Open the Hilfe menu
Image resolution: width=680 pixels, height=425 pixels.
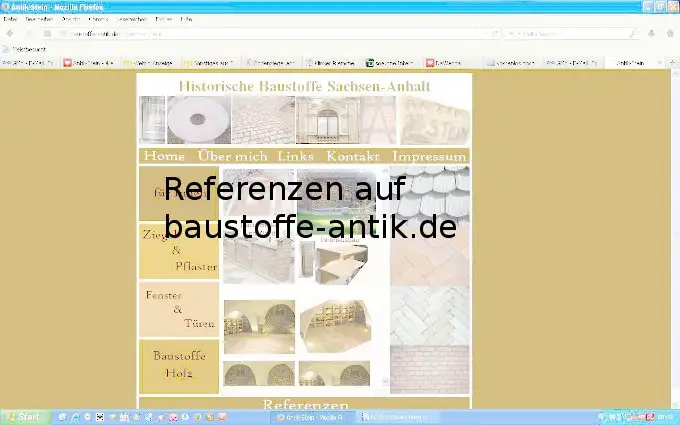point(186,19)
